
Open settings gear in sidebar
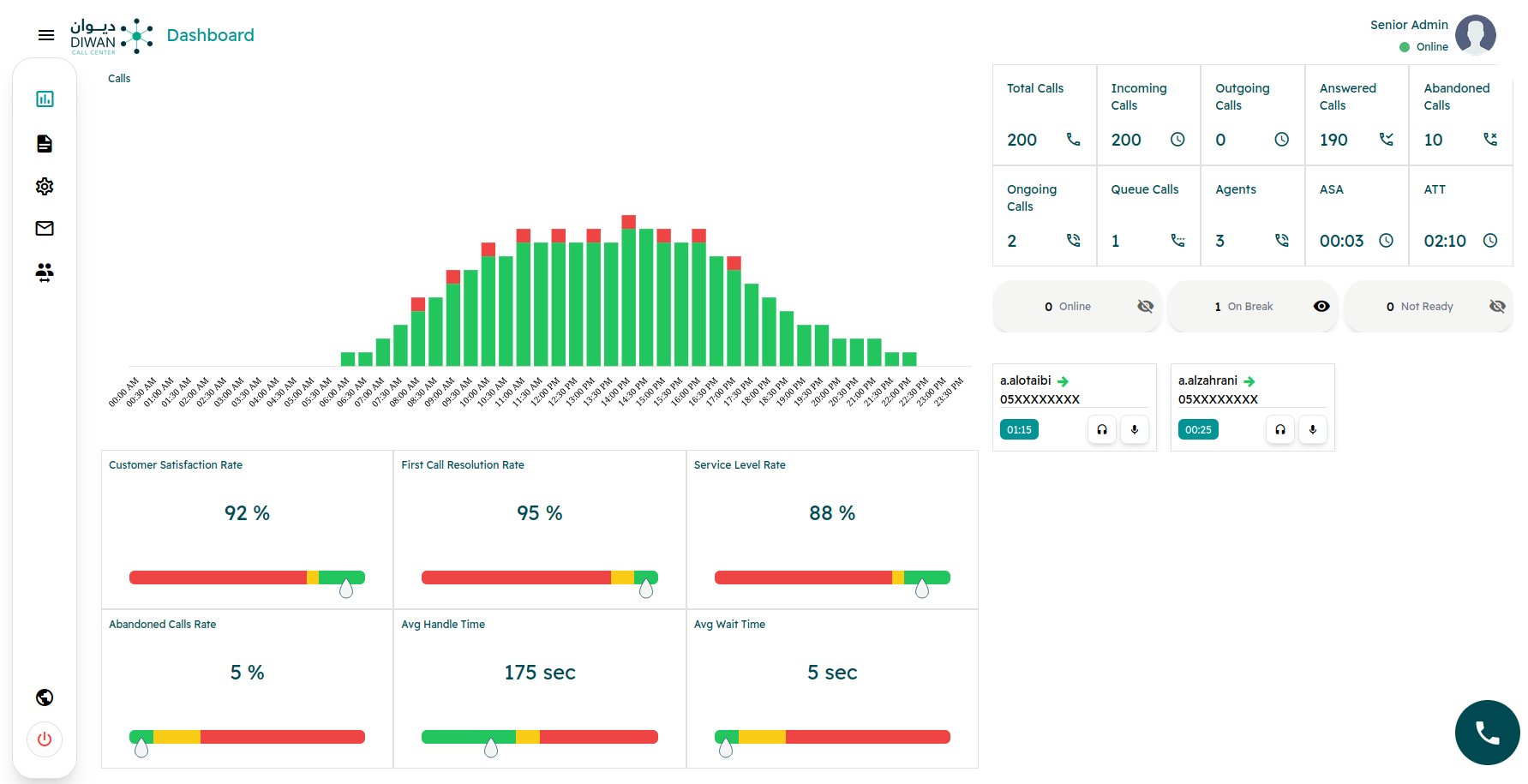coord(45,186)
